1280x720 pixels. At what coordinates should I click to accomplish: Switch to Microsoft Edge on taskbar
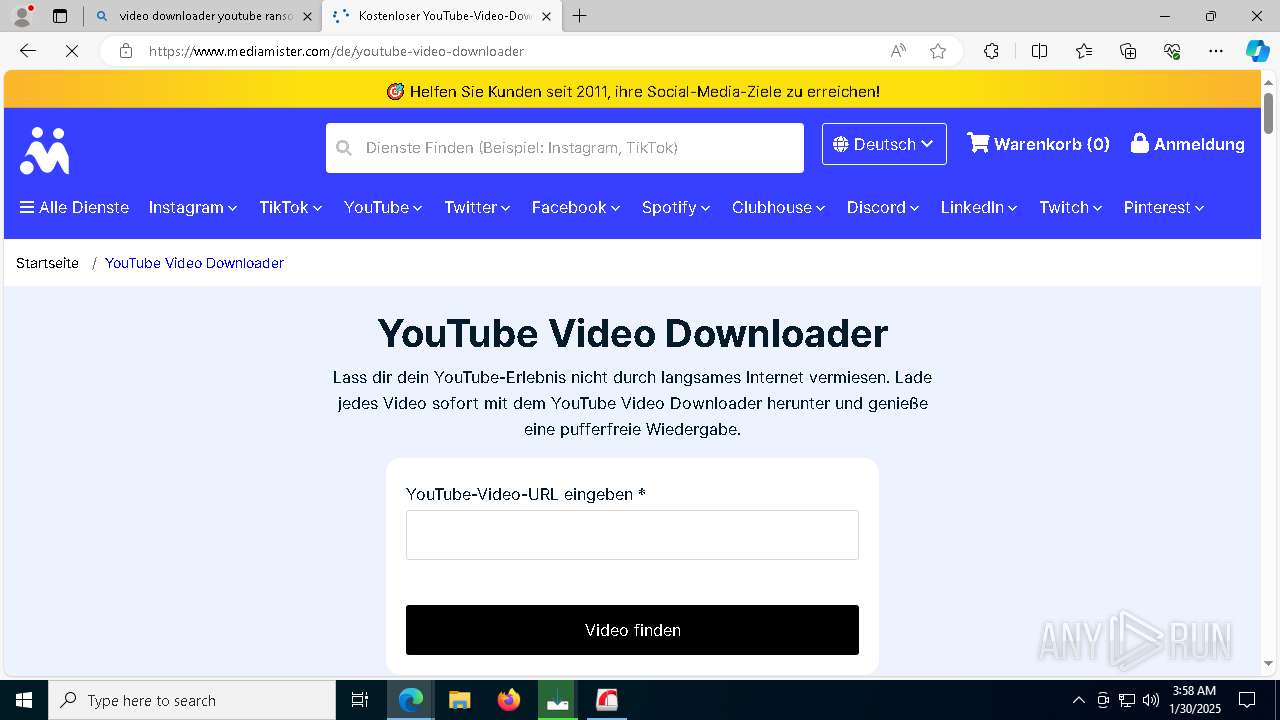(410, 700)
